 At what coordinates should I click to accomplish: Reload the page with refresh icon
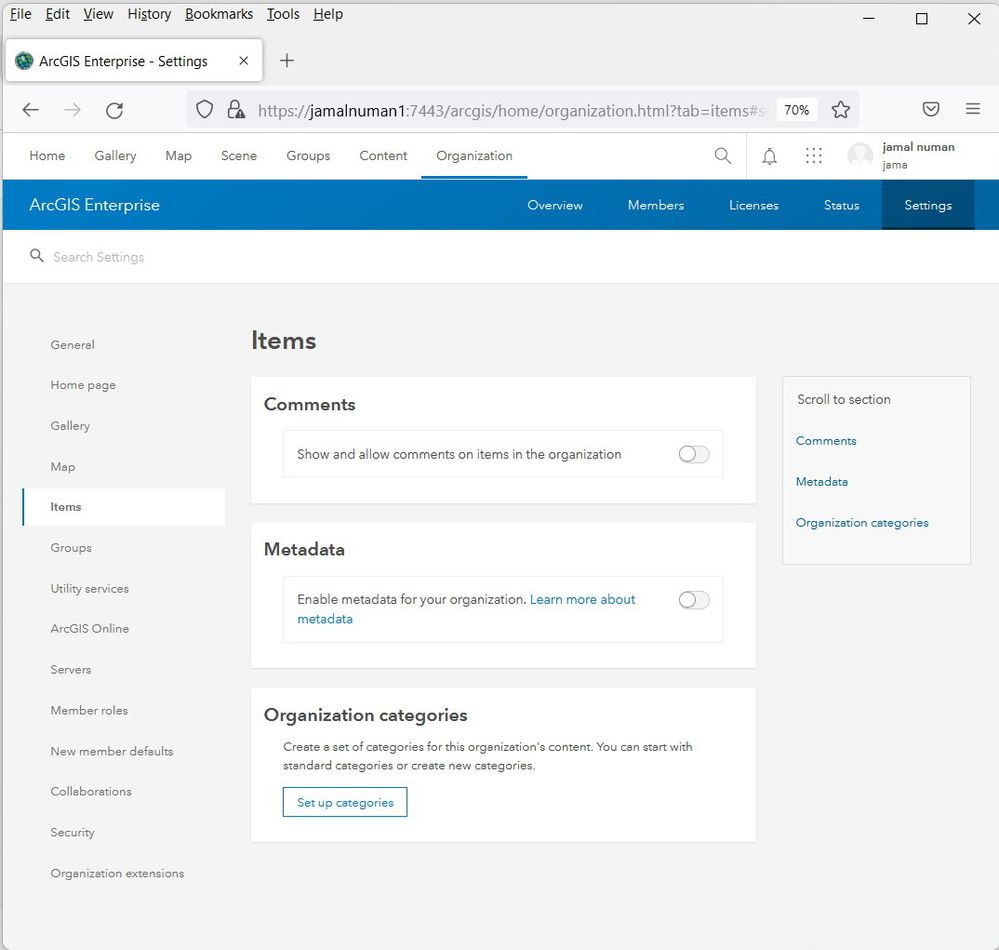[x=115, y=110]
